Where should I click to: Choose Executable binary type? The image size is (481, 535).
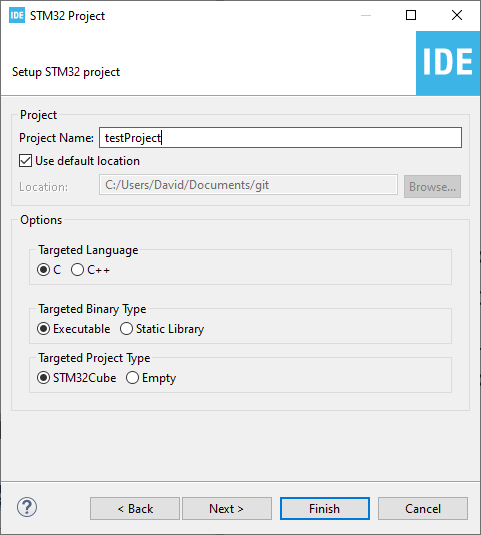pos(44,329)
